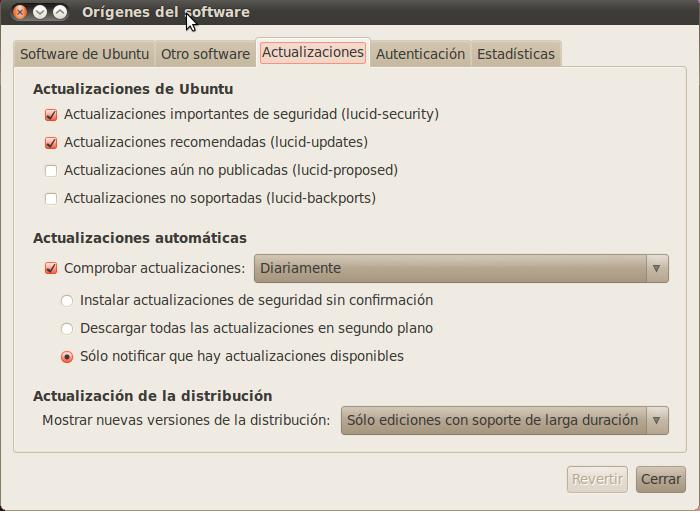Open the Diariamente frequency dropdown
Viewport: 700px width, 513px height.
(x=461, y=268)
